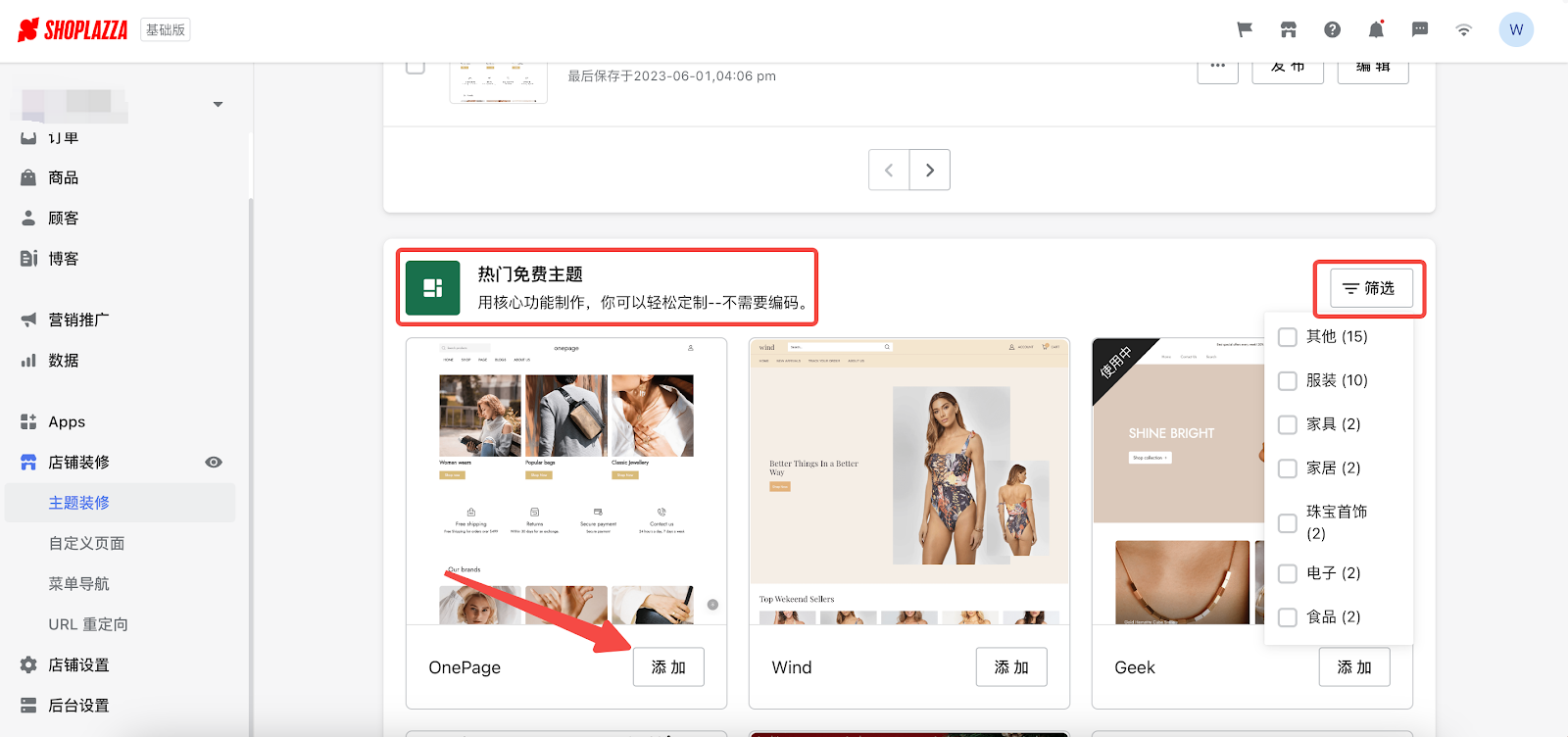This screenshot has width=1568, height=737.
Task: Open 顾客 in the sidebar
Action: coord(63,218)
